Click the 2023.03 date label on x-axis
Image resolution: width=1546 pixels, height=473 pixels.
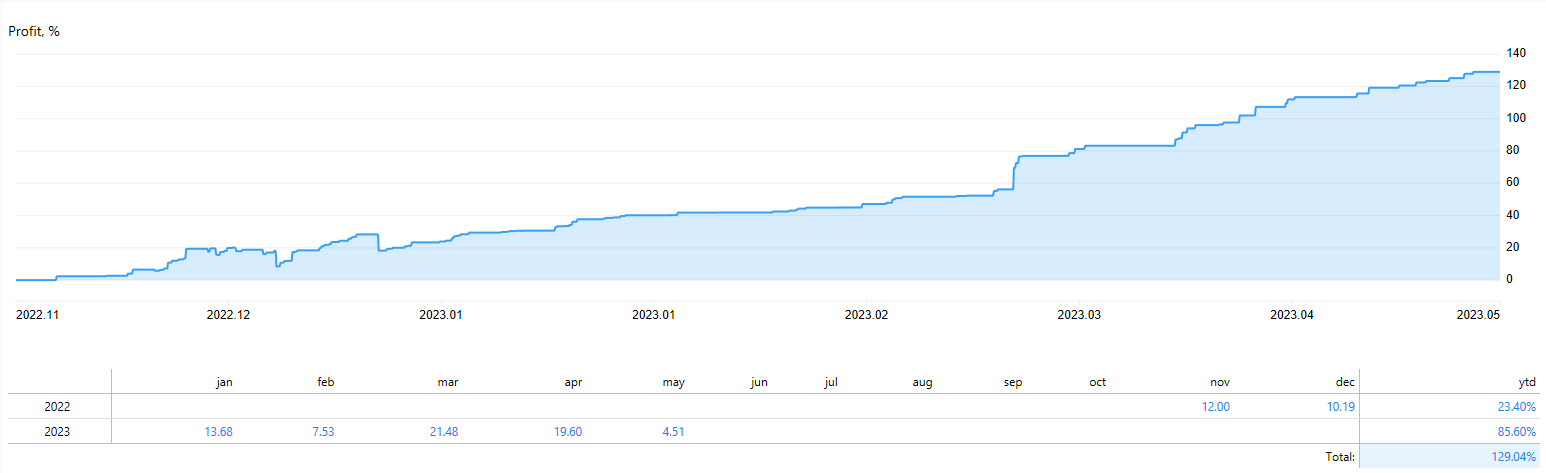coord(1079,314)
